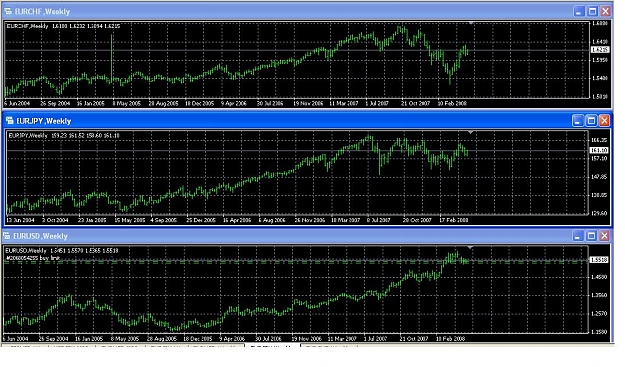Minimize the EURCHF Weekly chart window
This screenshot has width=625, height=367.
pos(579,11)
